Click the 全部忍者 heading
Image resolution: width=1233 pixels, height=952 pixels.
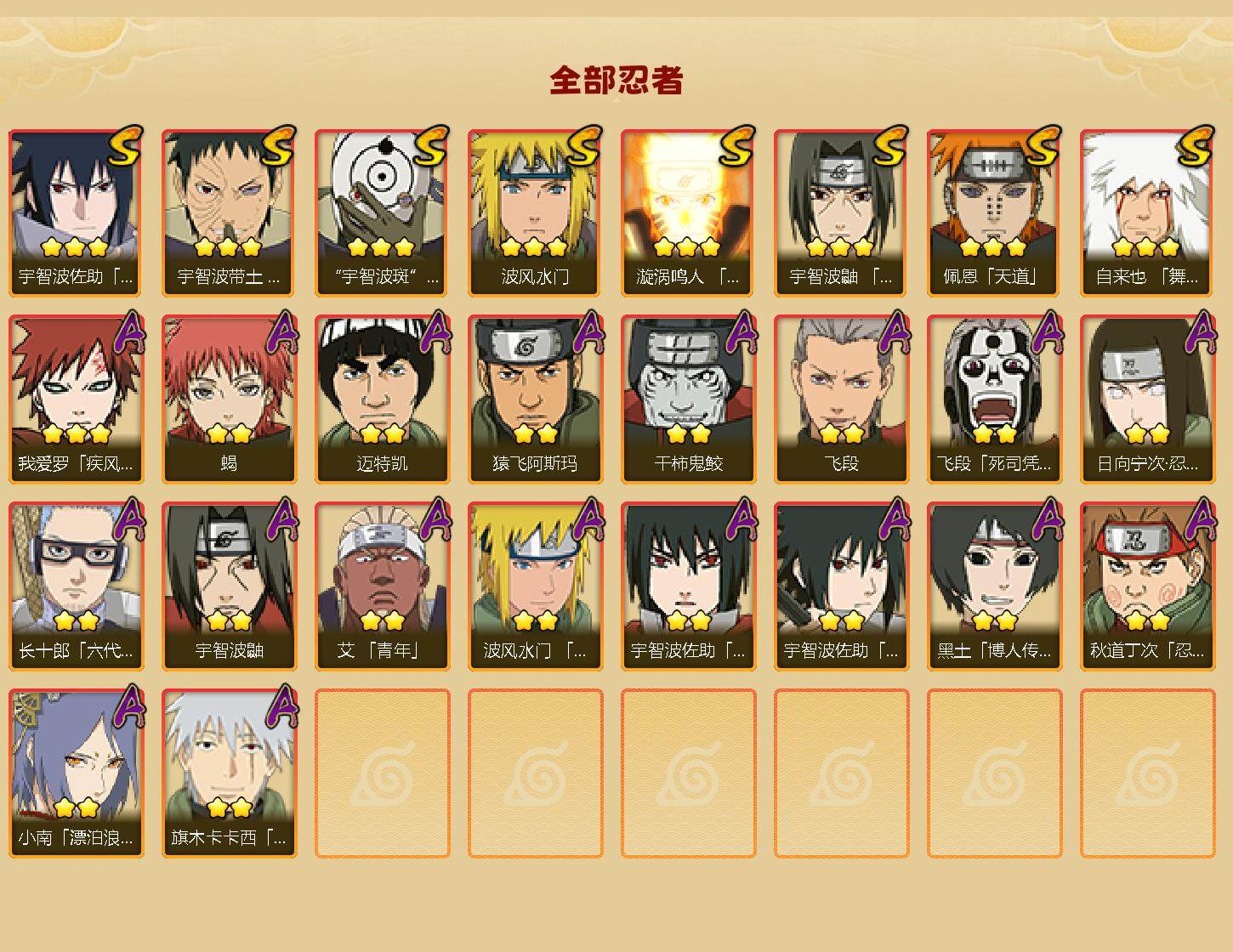pyautogui.click(x=616, y=81)
